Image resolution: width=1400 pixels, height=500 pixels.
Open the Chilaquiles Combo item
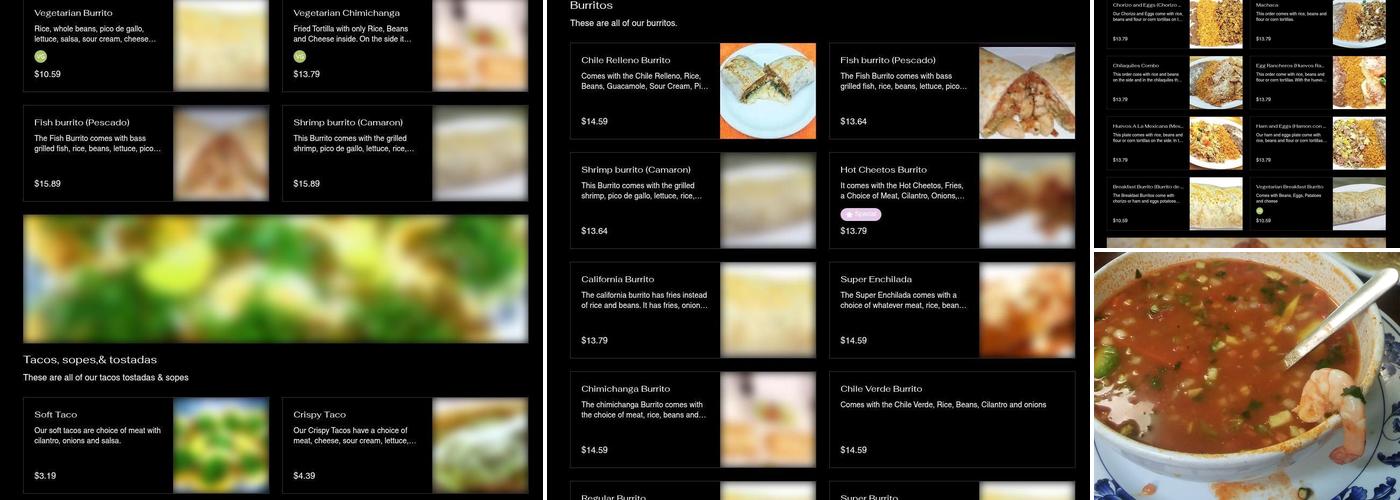pyautogui.click(x=1175, y=83)
